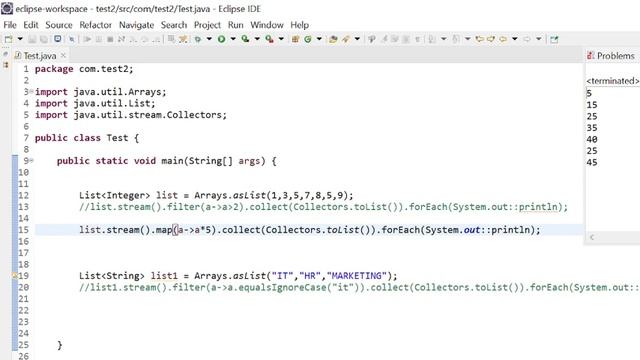The height and width of the screenshot is (360, 640).
Task: Click the red Terminate icon
Action: 110,39
